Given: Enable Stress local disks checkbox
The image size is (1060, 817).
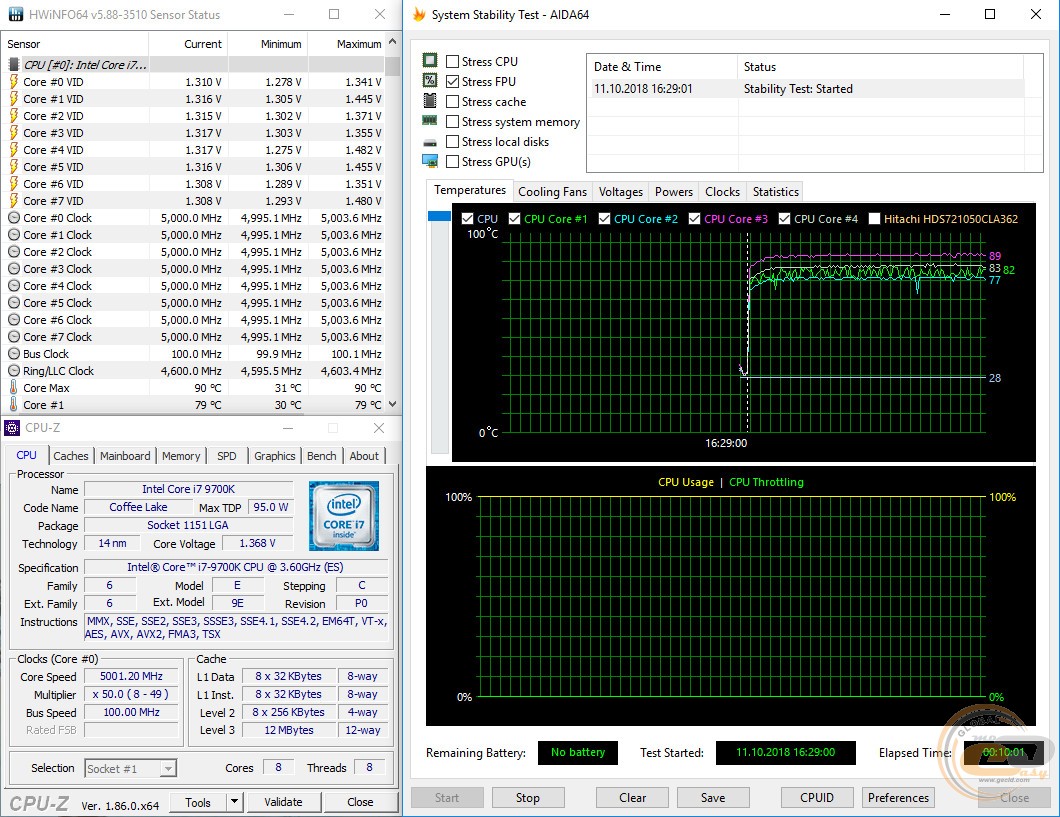Looking at the screenshot, I should tap(452, 142).
